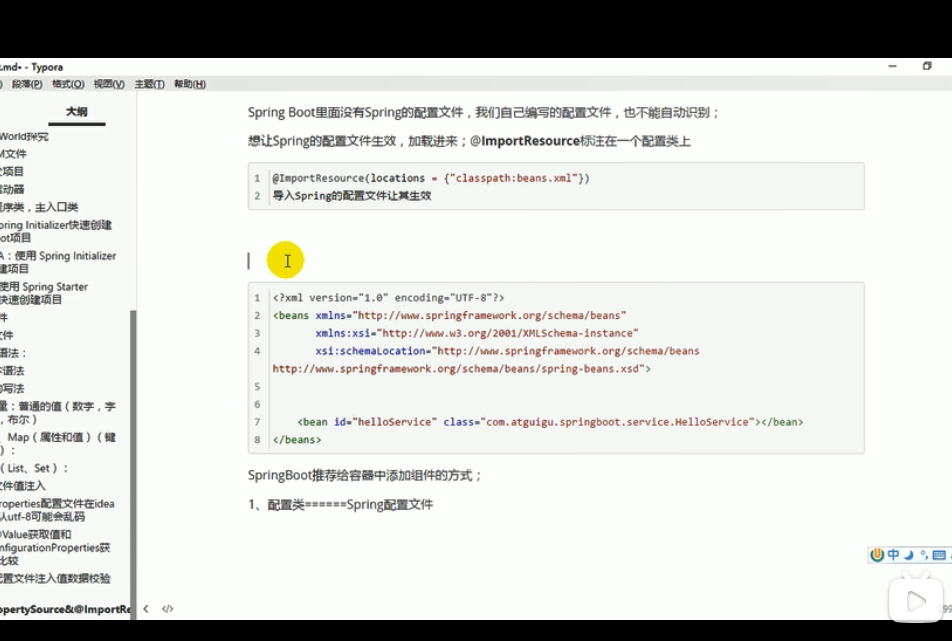Open the 段落(P) menu
The width and height of the screenshot is (952, 641).
point(27,84)
